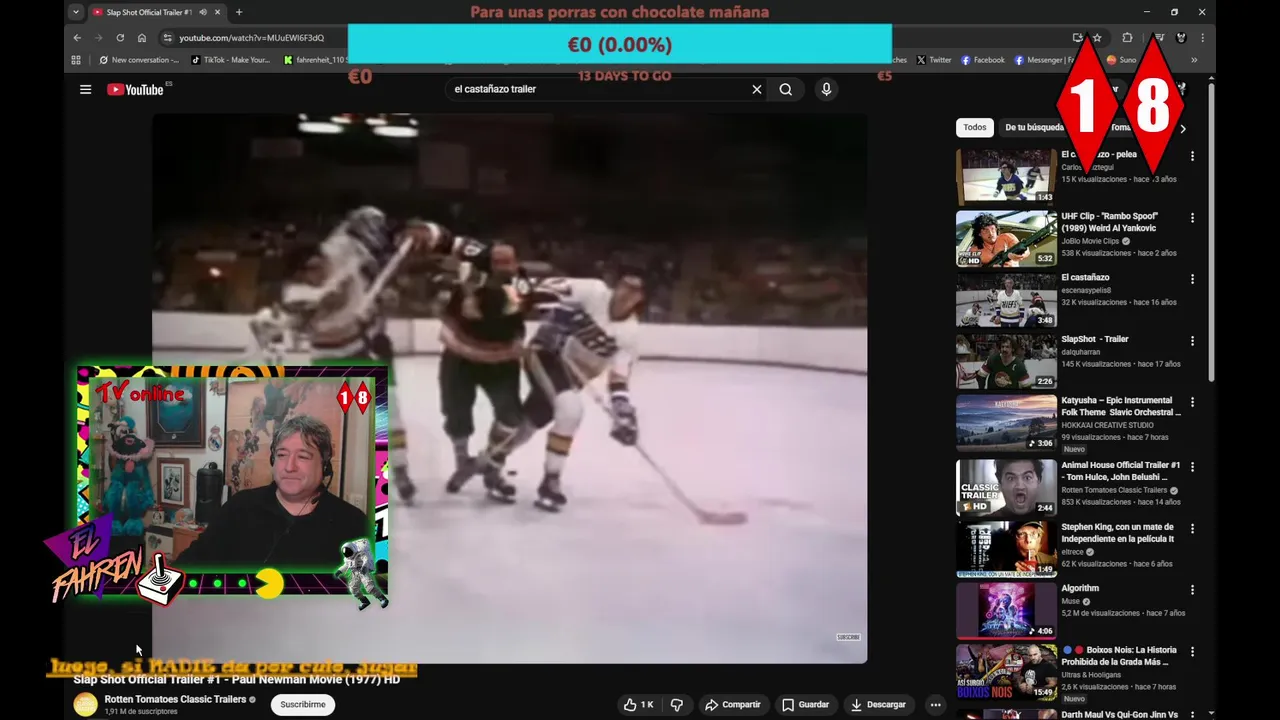Open the Twitter bookmark
The image size is (1280, 720).
click(x=934, y=60)
